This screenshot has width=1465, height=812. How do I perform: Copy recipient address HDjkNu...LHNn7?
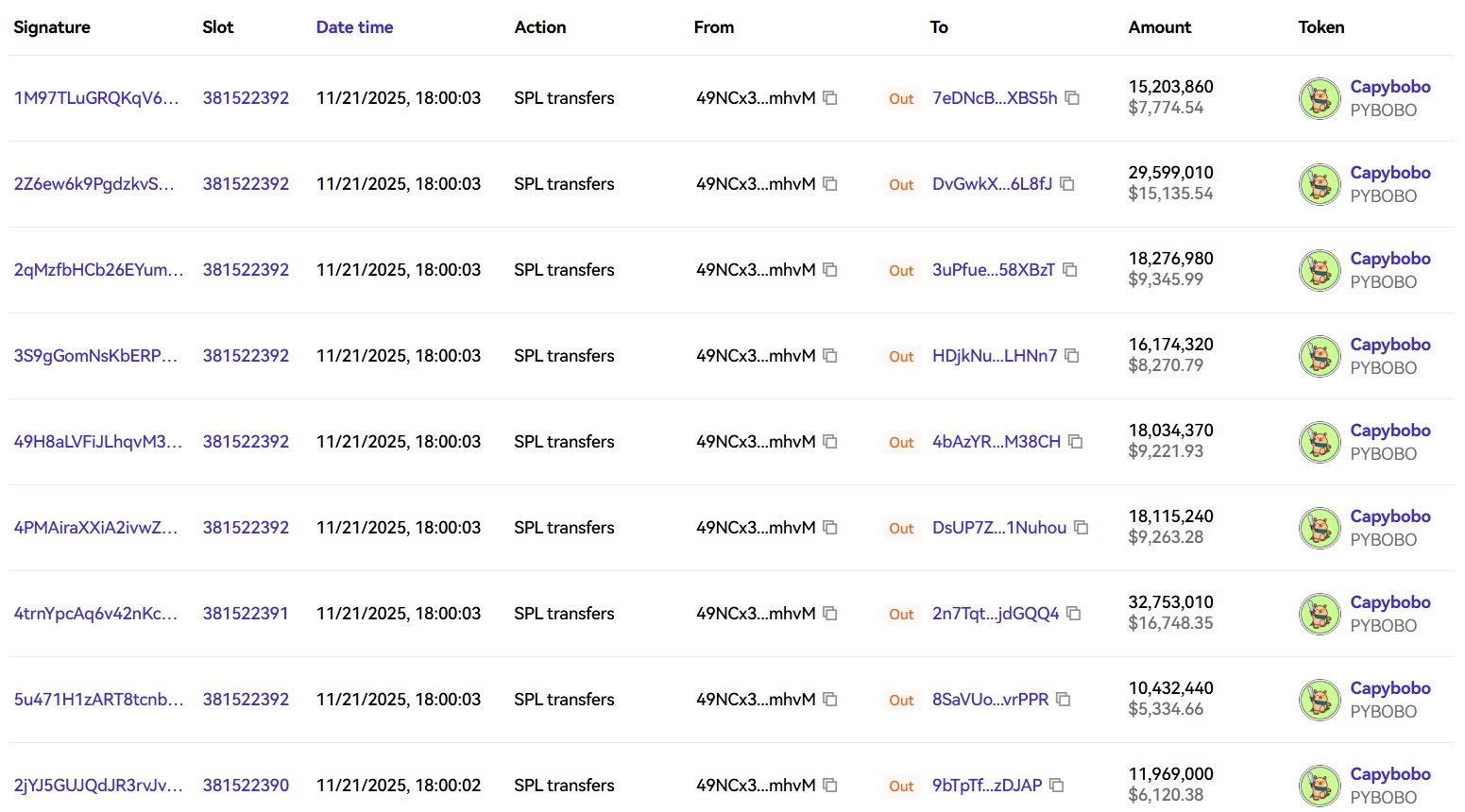click(1072, 356)
